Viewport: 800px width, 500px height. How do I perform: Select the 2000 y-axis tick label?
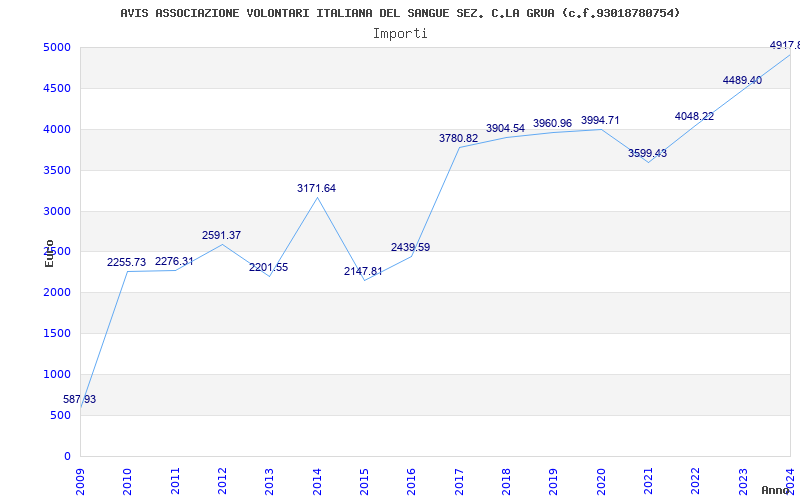57,293
